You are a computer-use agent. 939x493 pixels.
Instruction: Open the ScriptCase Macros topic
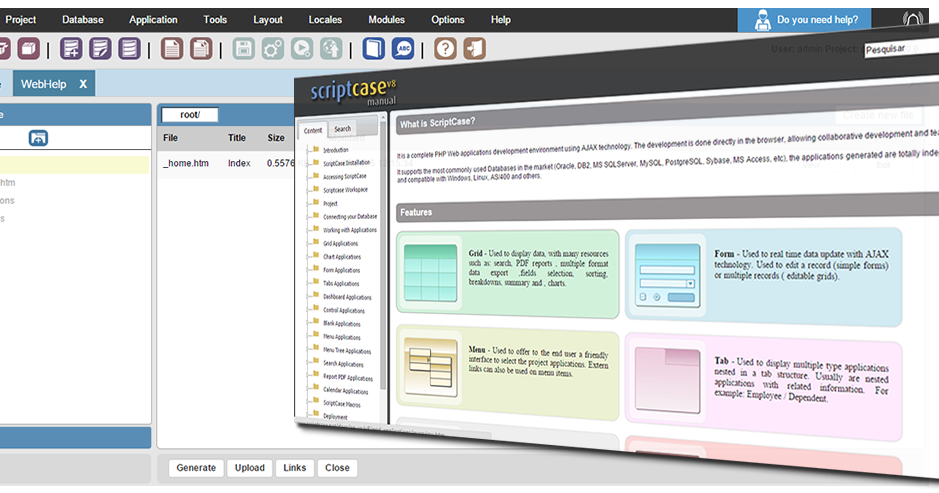coord(342,404)
